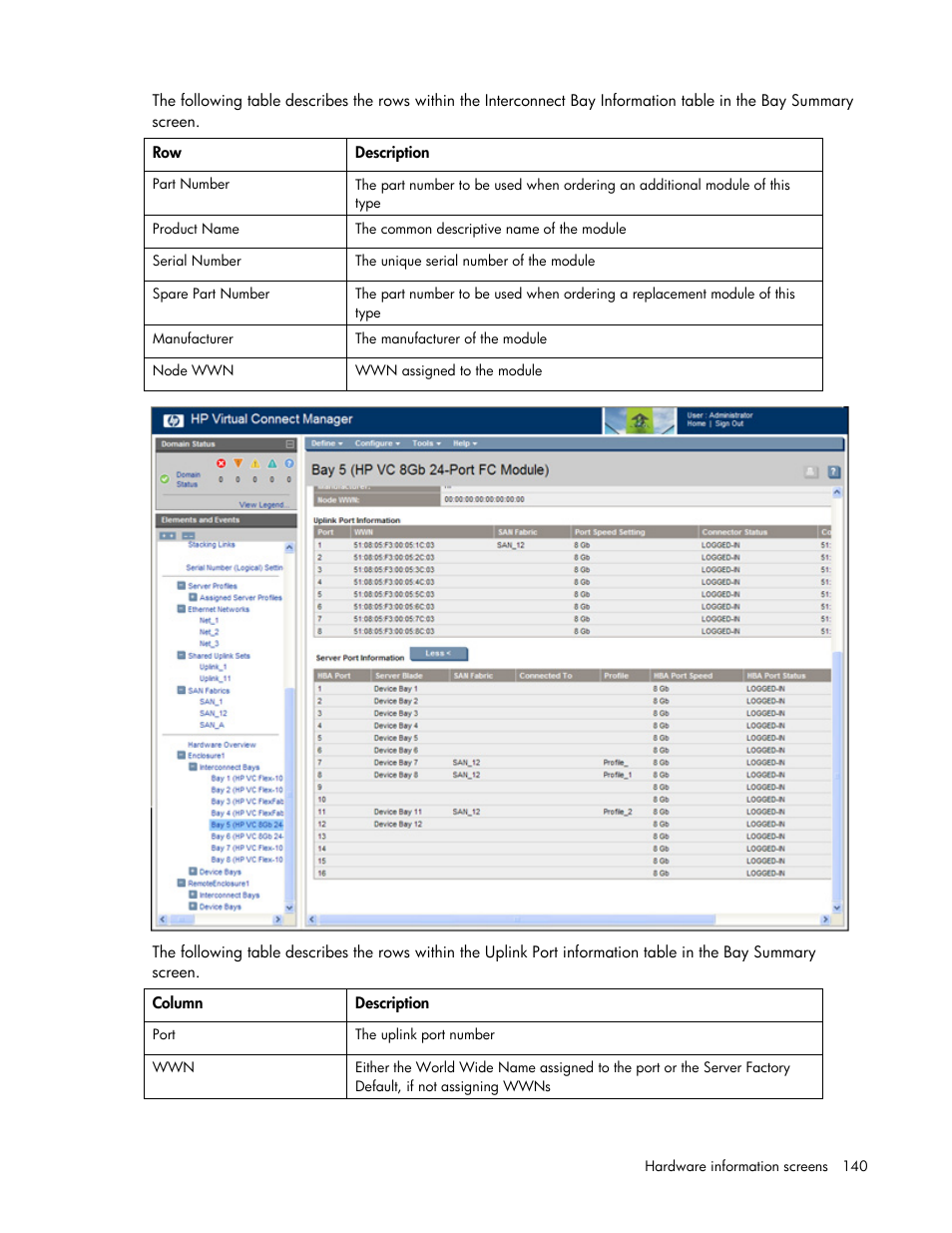Click the green Domain Status check icon

165,479
